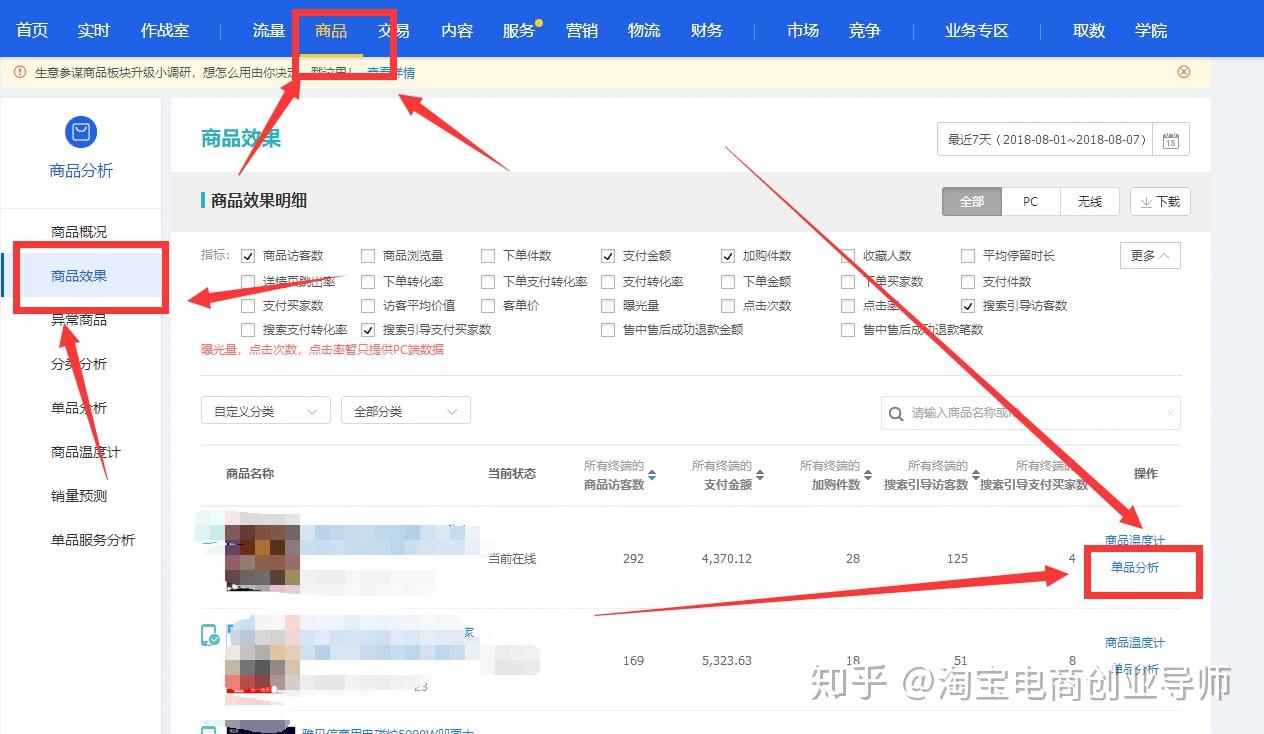Click the orange warning icon in banner
The height and width of the screenshot is (734, 1264).
click(20, 72)
